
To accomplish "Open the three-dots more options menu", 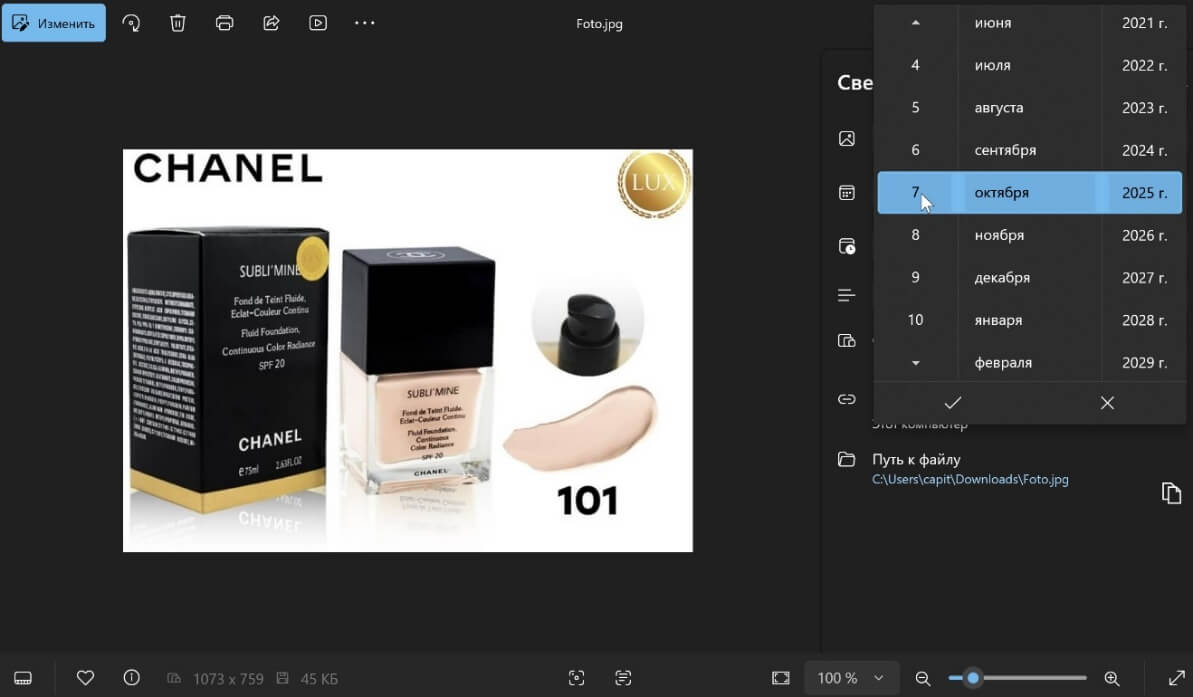I will (365, 23).
